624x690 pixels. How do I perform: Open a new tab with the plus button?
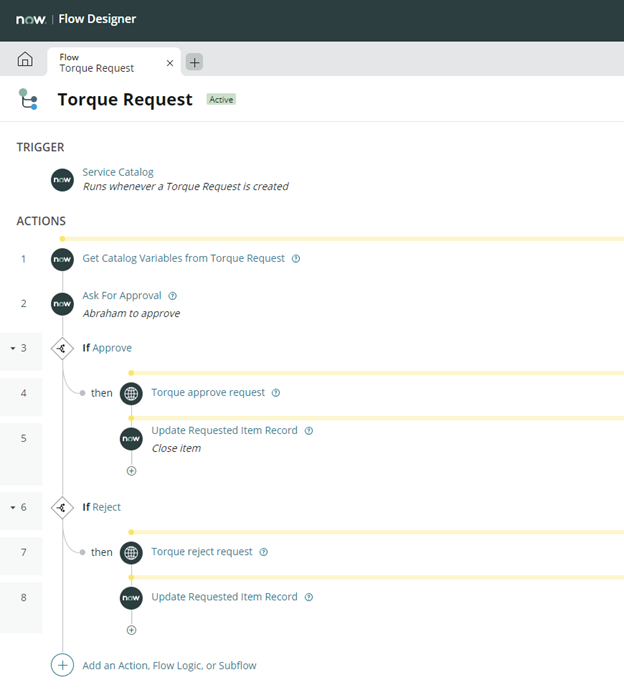click(x=195, y=62)
